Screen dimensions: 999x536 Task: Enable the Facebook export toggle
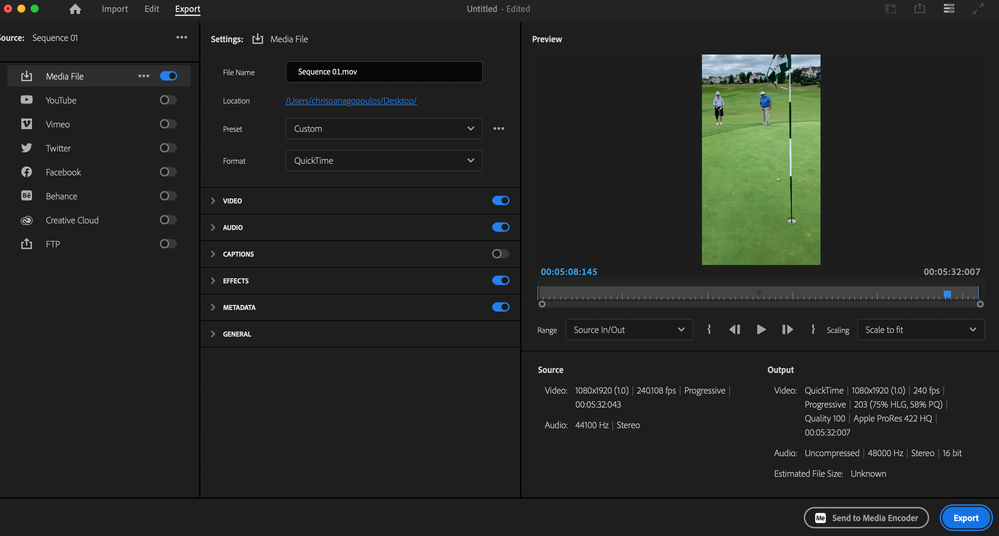tap(168, 172)
